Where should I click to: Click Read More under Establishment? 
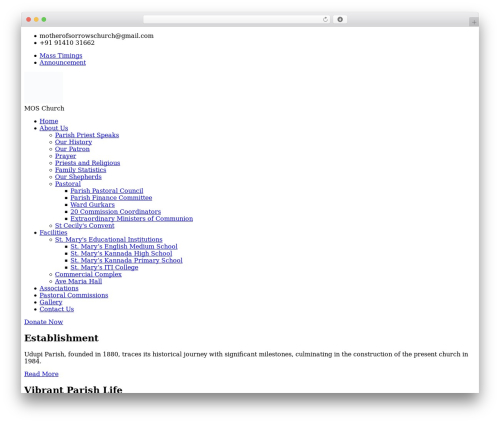coord(41,374)
